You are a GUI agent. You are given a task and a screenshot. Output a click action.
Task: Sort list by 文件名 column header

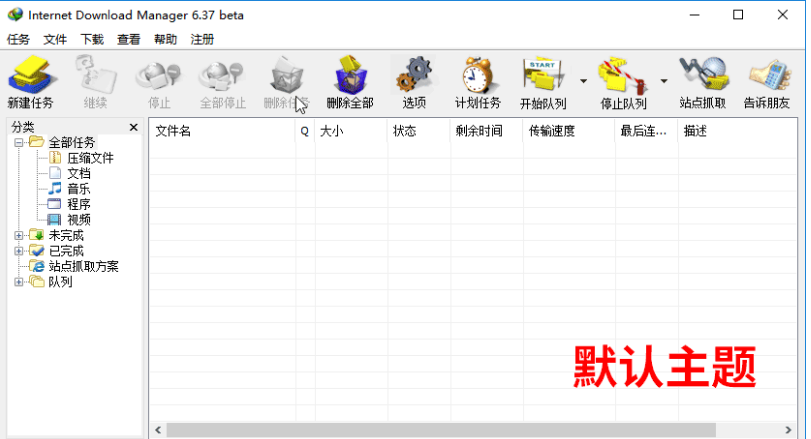click(x=220, y=131)
